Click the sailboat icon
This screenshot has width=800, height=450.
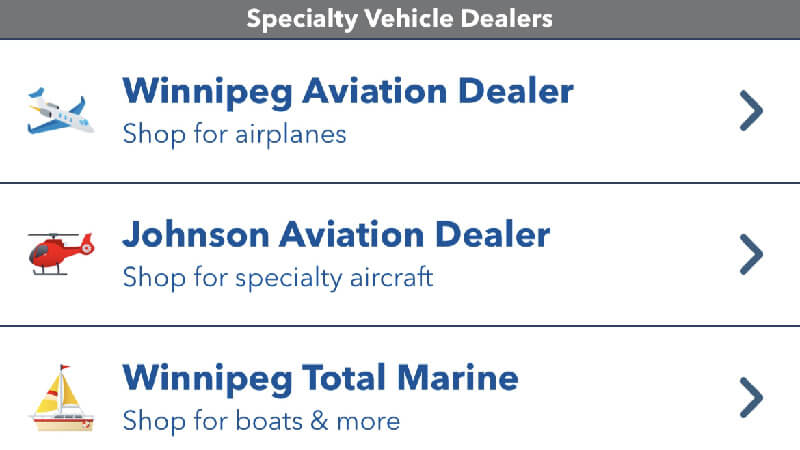tap(60, 397)
